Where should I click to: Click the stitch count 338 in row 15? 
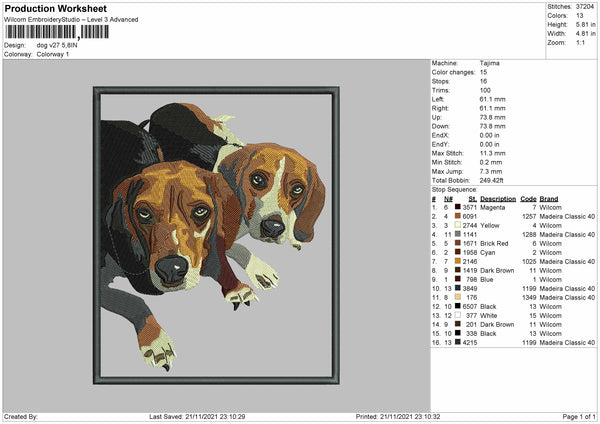(x=471, y=334)
